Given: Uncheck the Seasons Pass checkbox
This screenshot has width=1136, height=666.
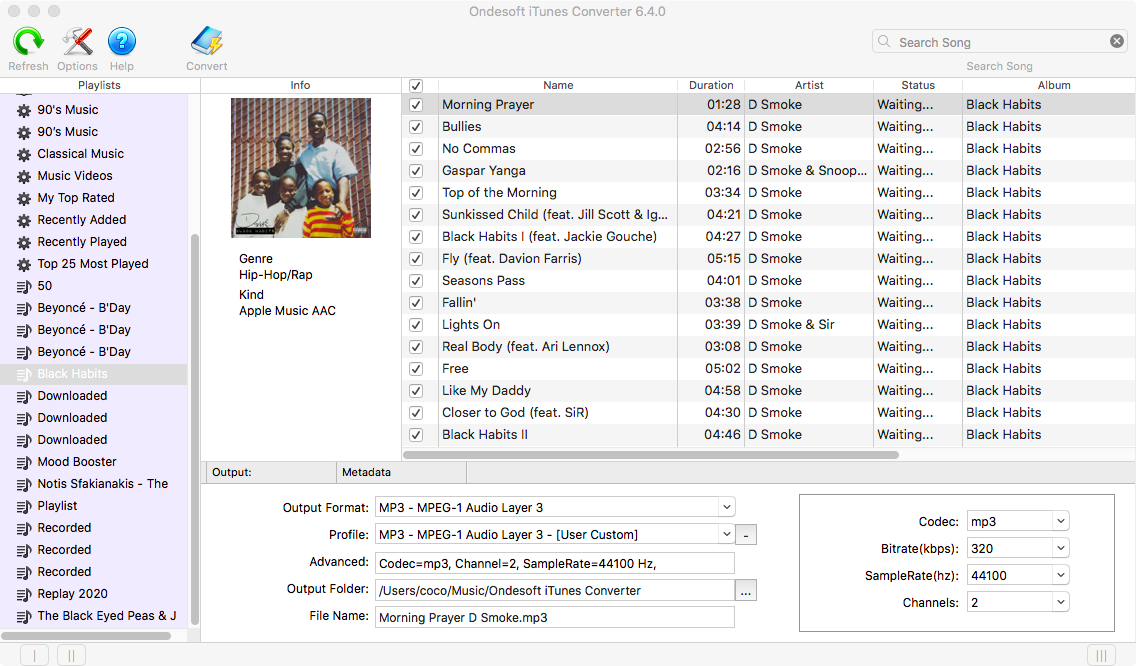Looking at the screenshot, I should click(416, 280).
